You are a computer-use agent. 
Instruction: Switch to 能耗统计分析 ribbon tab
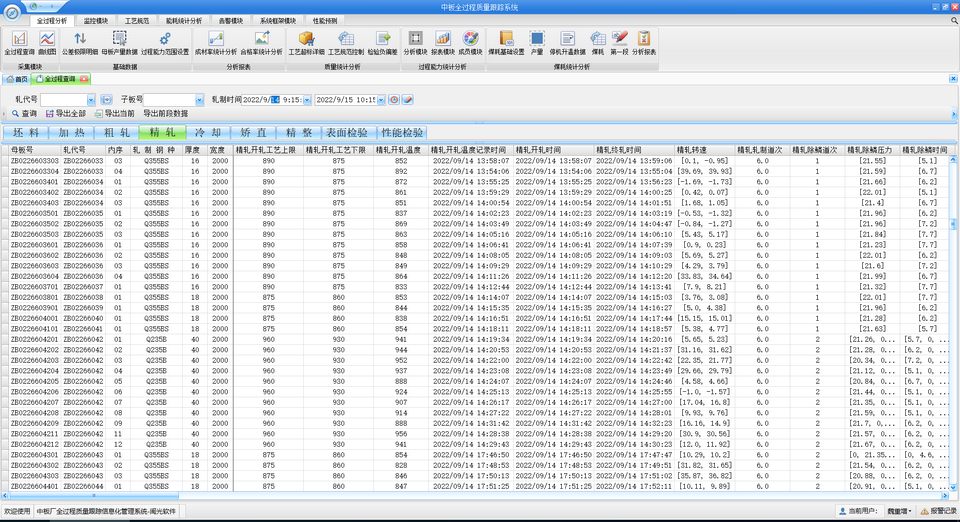click(184, 21)
